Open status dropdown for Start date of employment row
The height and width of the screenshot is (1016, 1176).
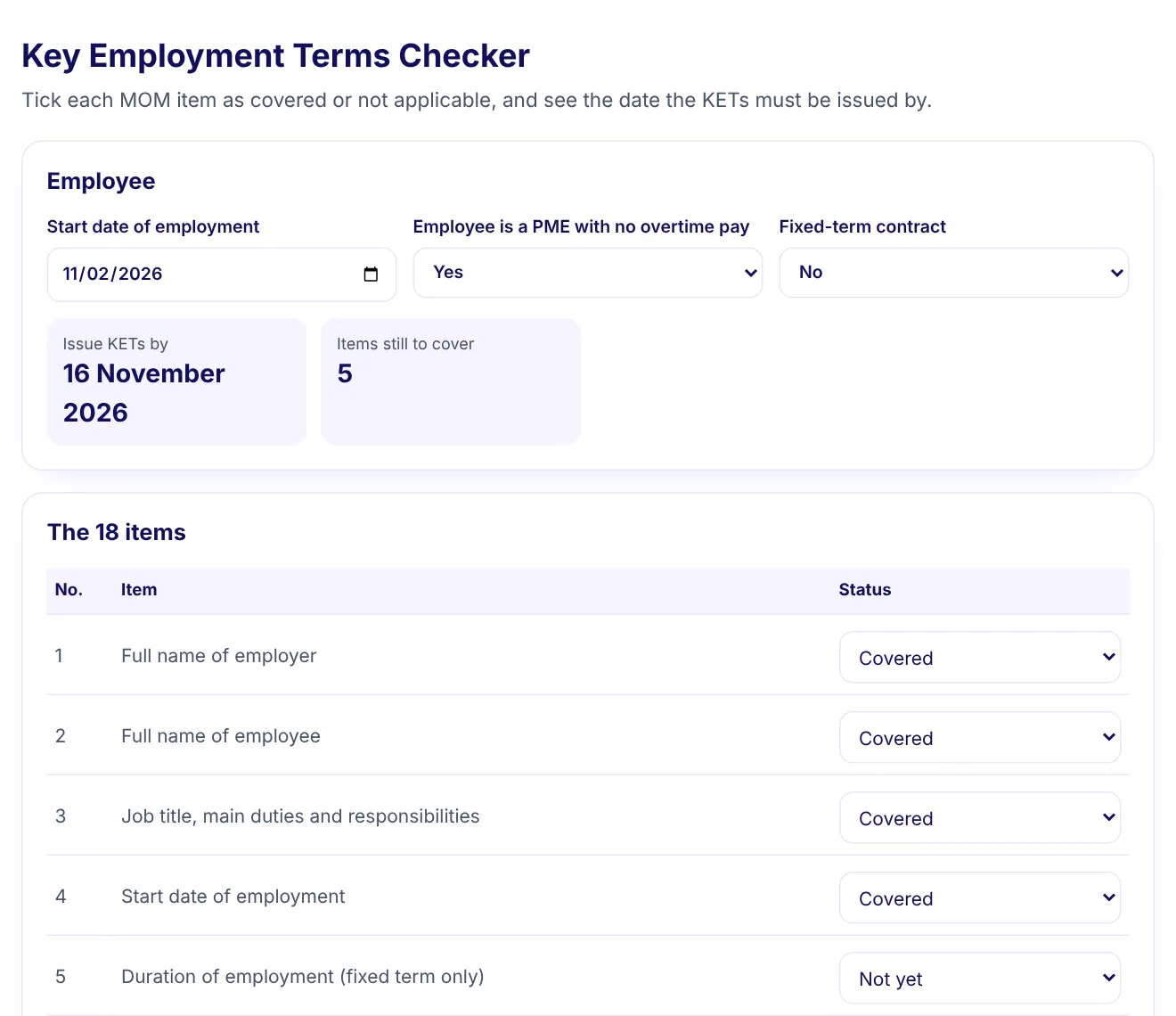point(980,898)
